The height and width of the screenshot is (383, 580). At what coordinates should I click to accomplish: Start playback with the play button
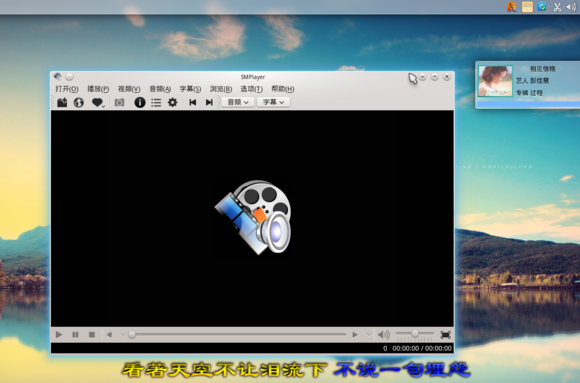tap(59, 335)
